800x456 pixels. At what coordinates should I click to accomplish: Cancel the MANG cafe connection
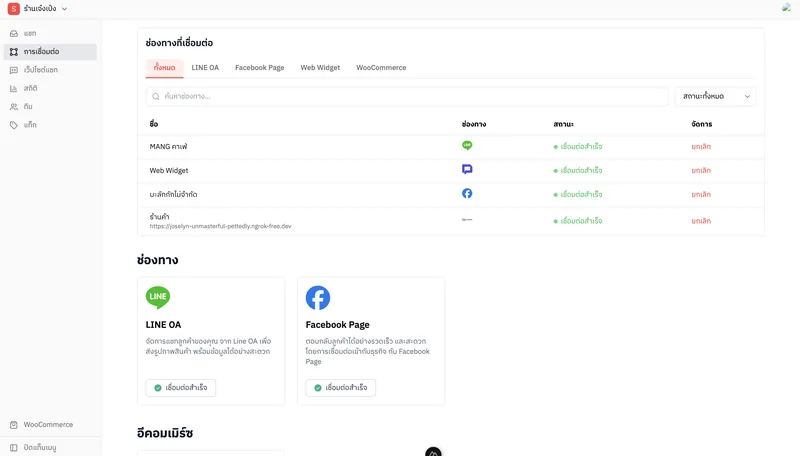pos(701,147)
